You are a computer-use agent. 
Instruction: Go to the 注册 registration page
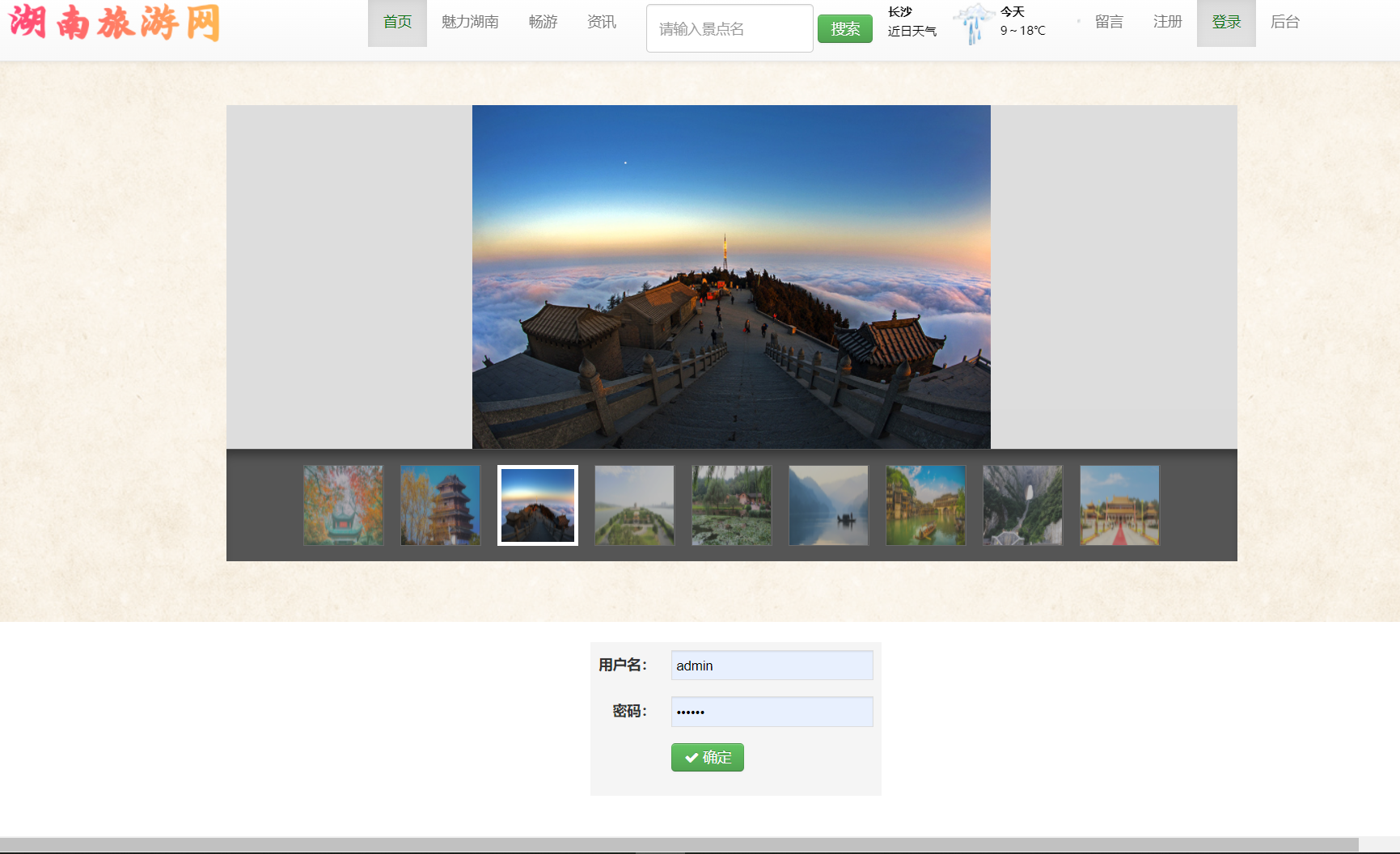[1167, 23]
